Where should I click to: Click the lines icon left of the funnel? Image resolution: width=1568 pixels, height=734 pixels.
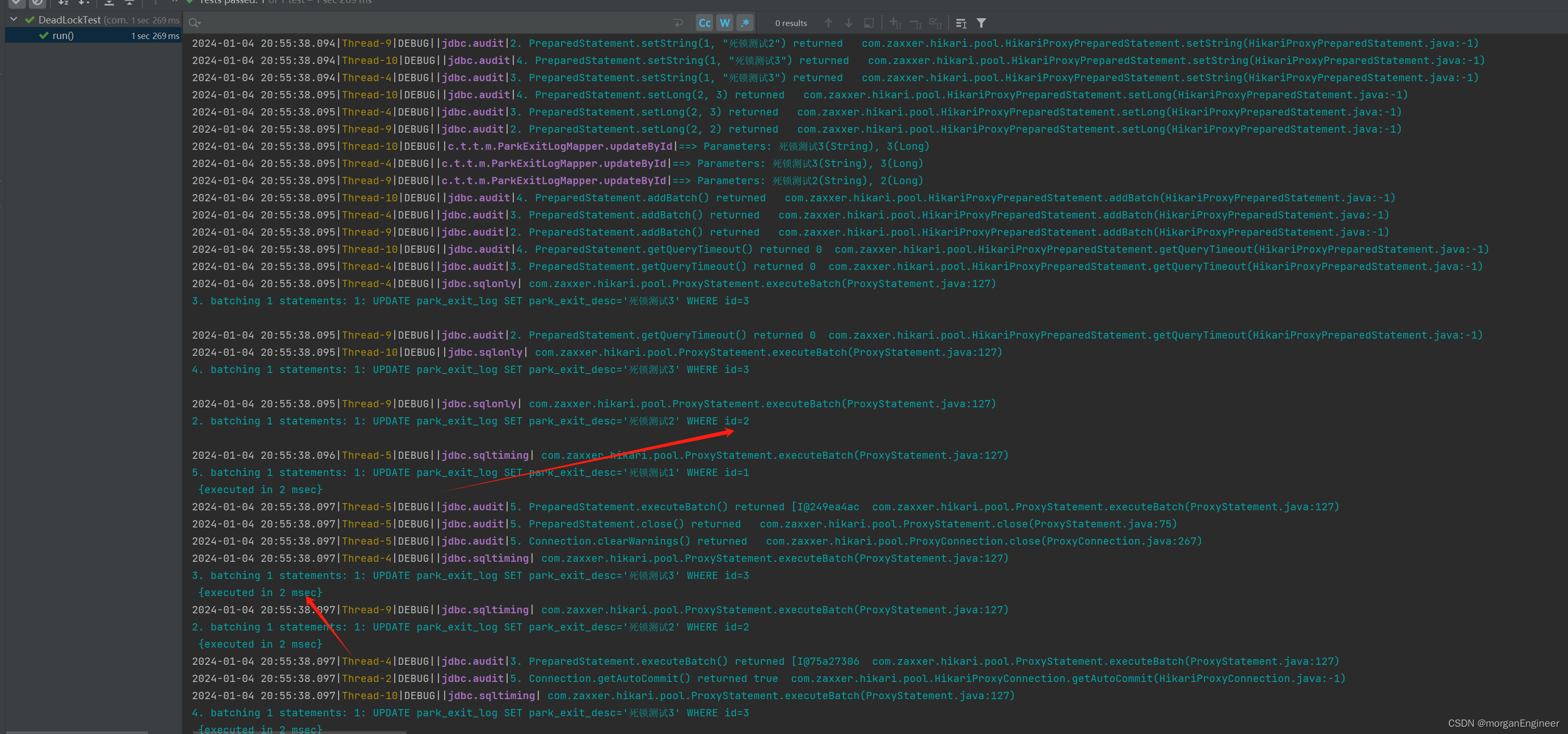coord(961,23)
